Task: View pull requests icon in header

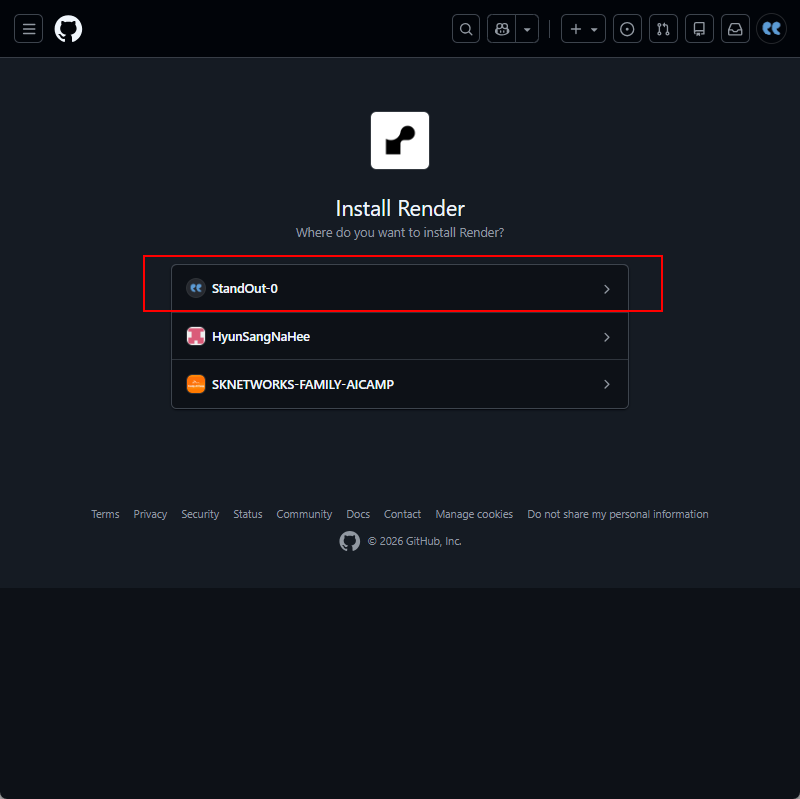Action: (x=663, y=29)
